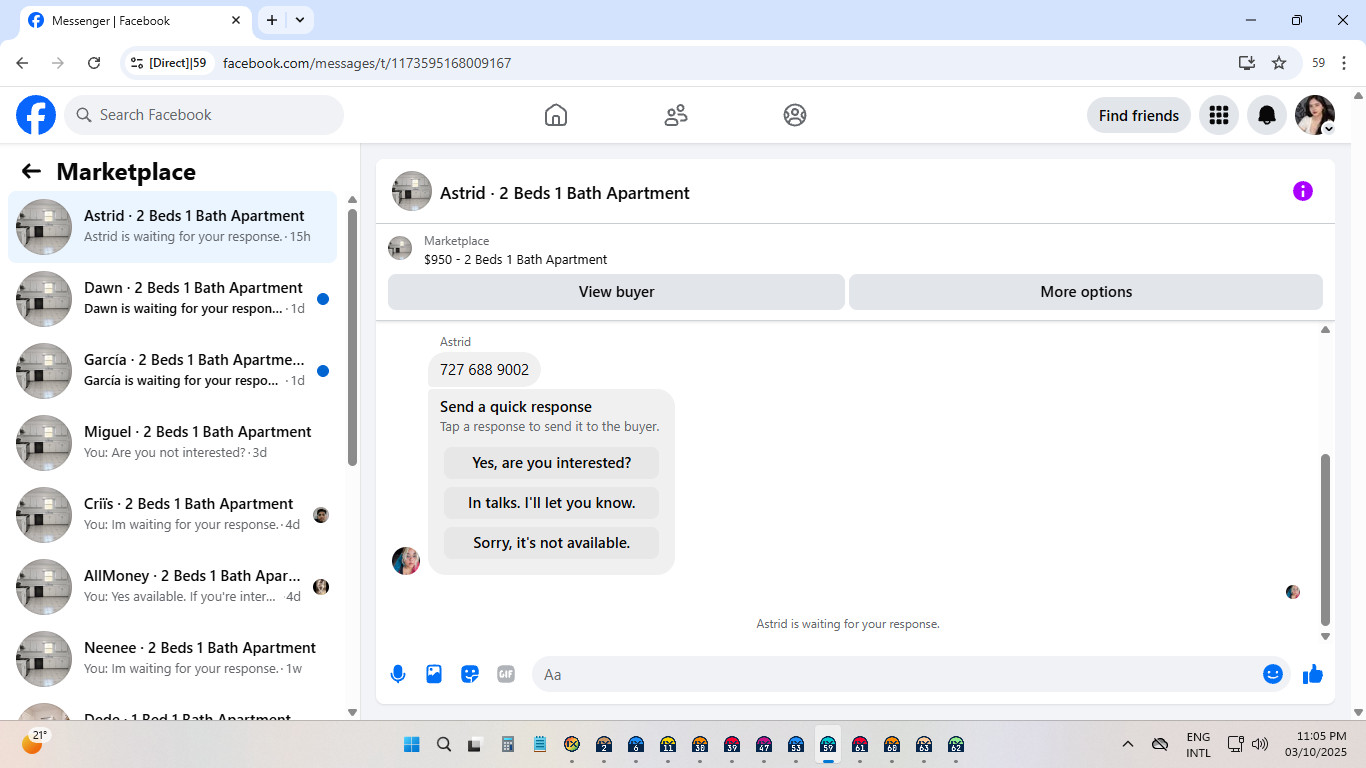This screenshot has height=768, width=1366.
Task: Open AllMoney's apartment conversation
Action: [173, 587]
